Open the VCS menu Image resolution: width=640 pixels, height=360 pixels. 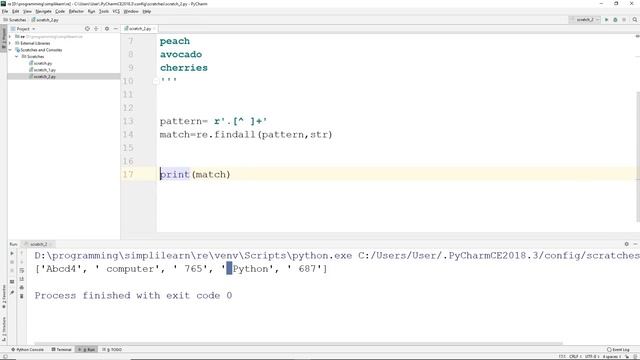click(116, 11)
